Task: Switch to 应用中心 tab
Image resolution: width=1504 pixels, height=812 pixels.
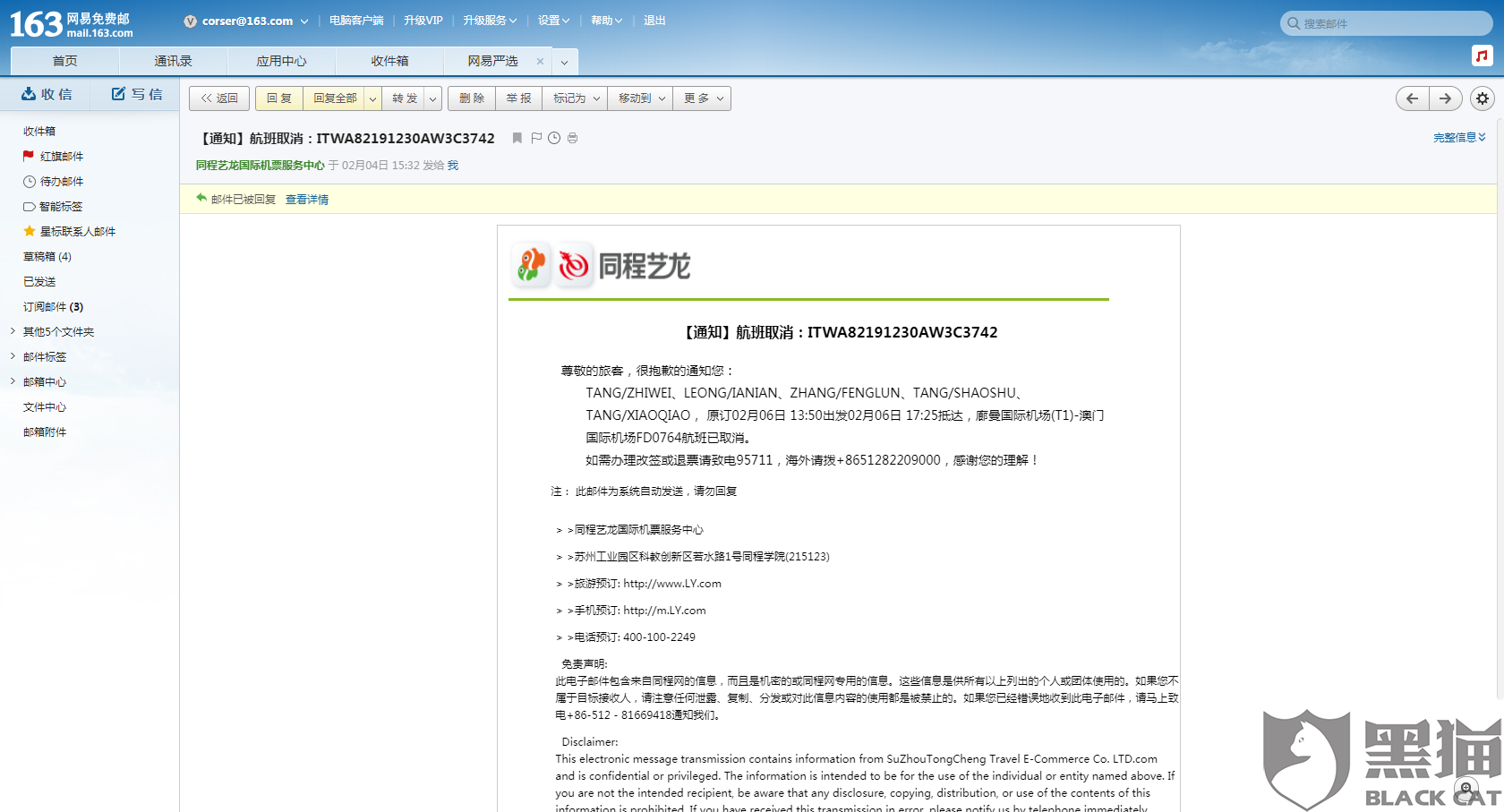Action: (281, 61)
